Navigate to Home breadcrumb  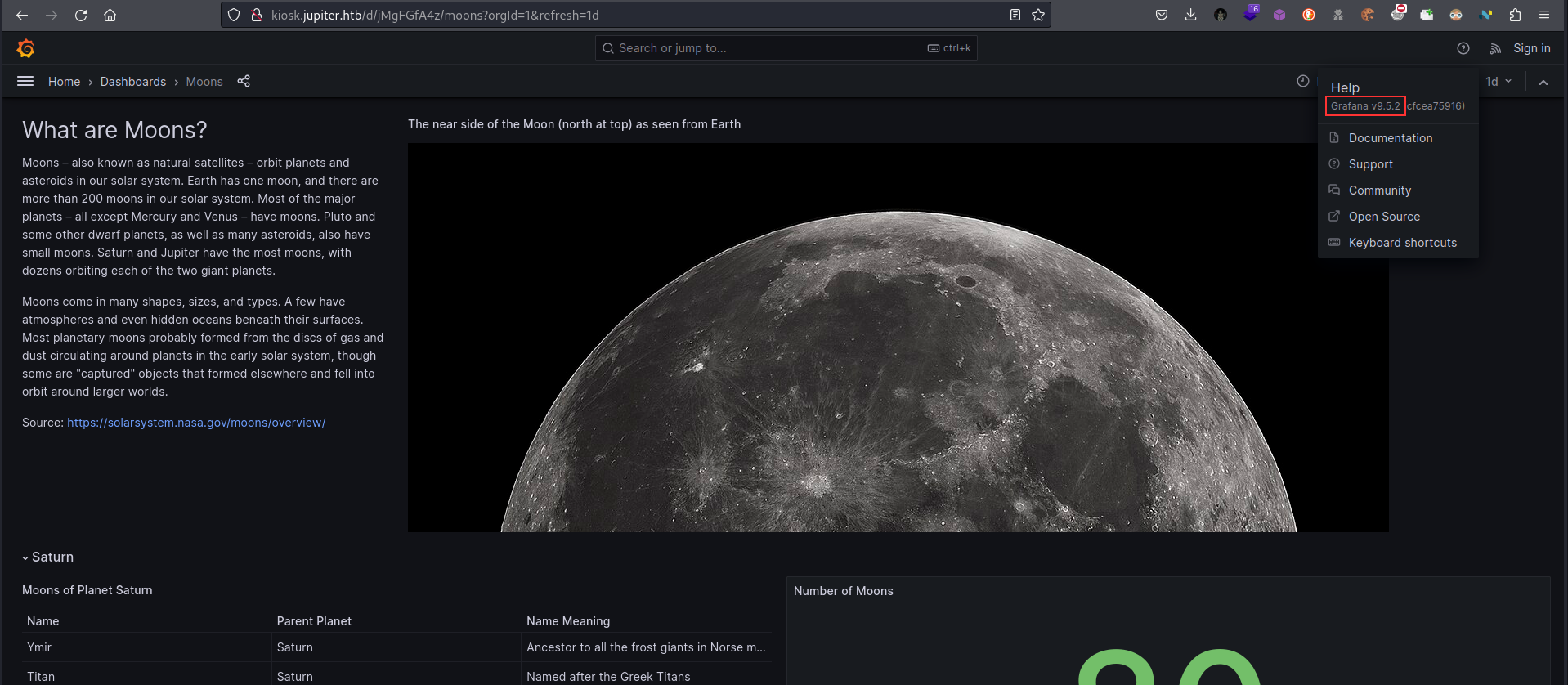tap(64, 82)
